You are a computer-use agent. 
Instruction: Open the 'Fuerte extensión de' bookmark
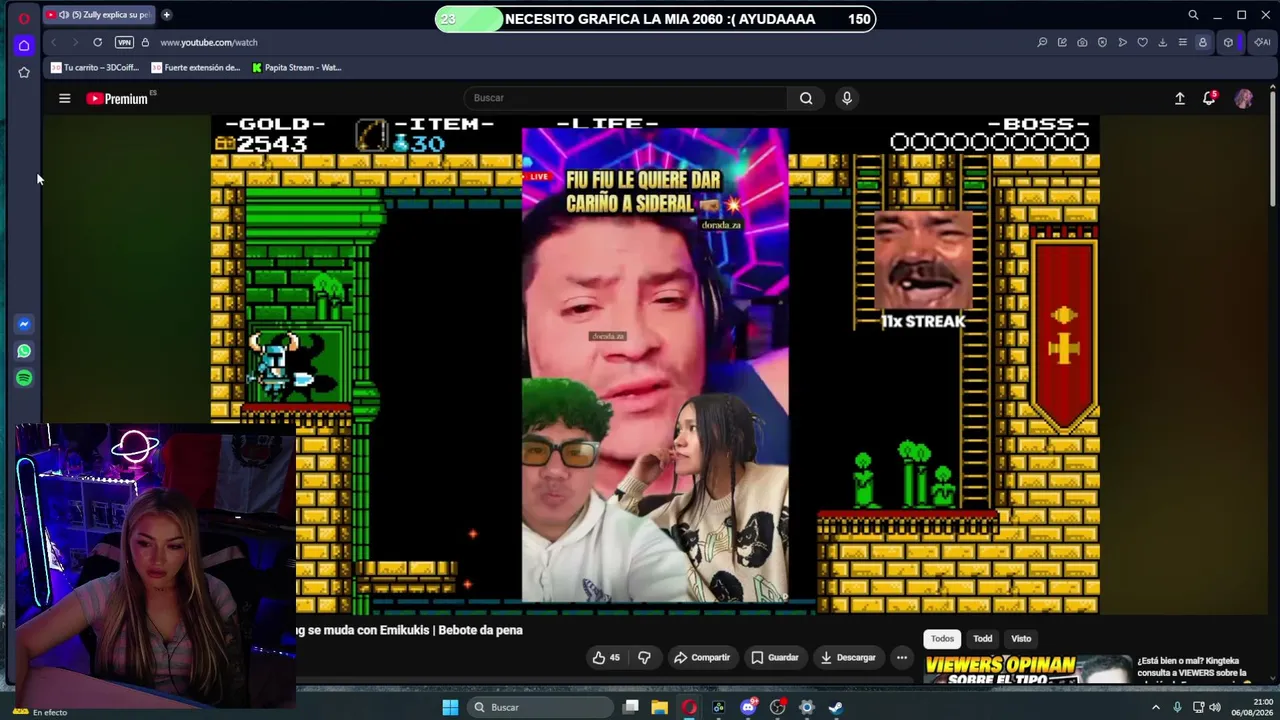pyautogui.click(x=196, y=68)
